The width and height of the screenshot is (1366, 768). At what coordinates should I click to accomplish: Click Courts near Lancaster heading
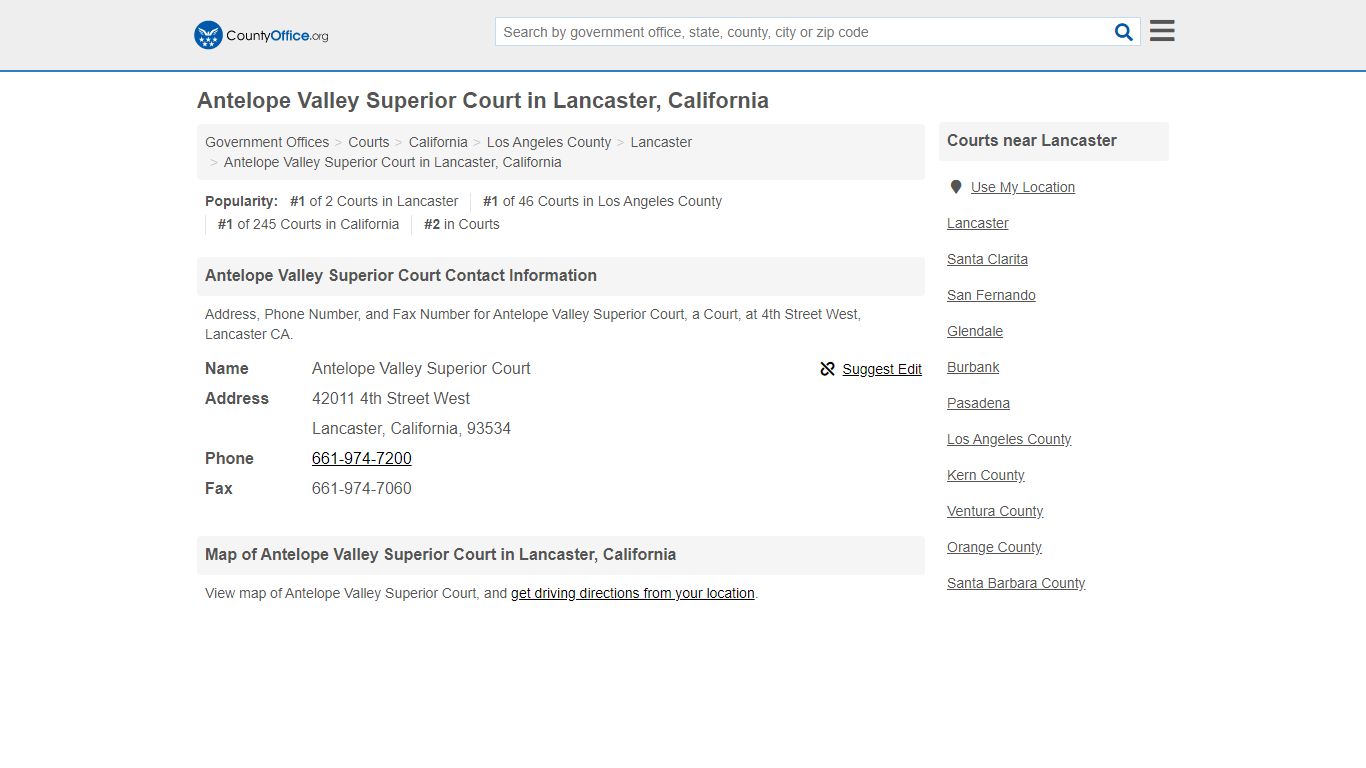point(1032,141)
